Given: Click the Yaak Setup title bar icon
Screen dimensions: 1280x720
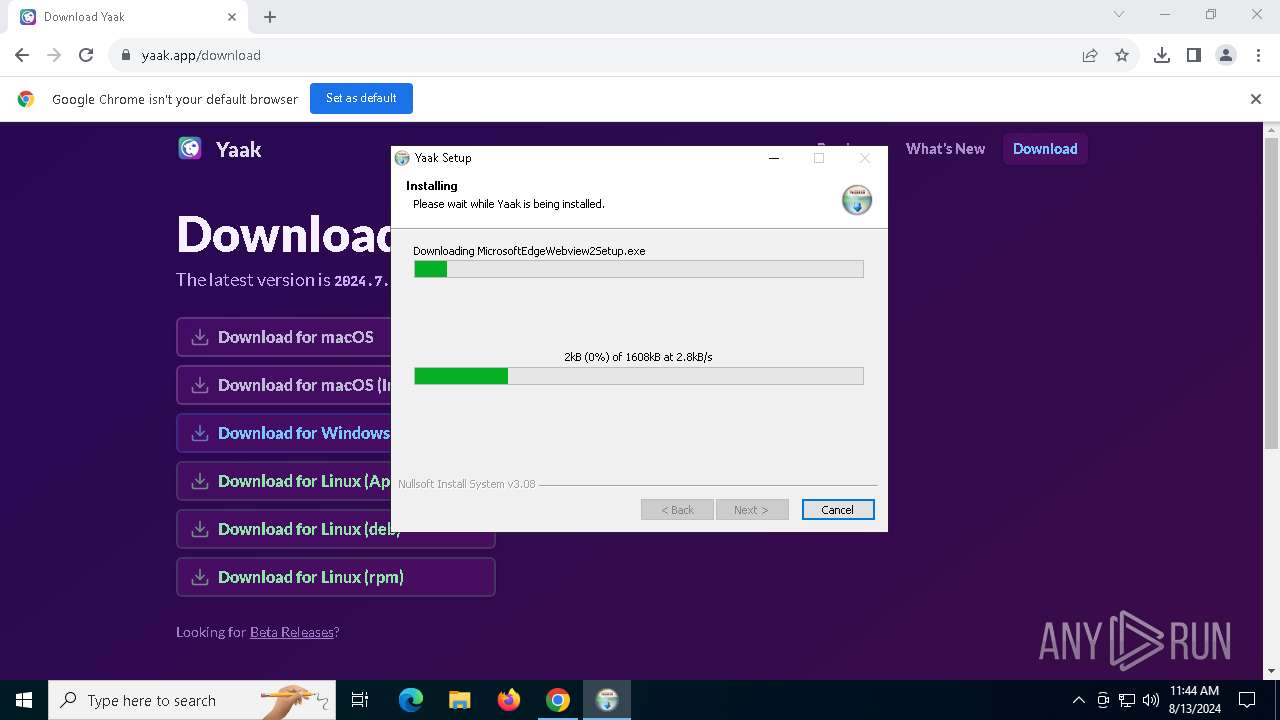Looking at the screenshot, I should pos(402,158).
